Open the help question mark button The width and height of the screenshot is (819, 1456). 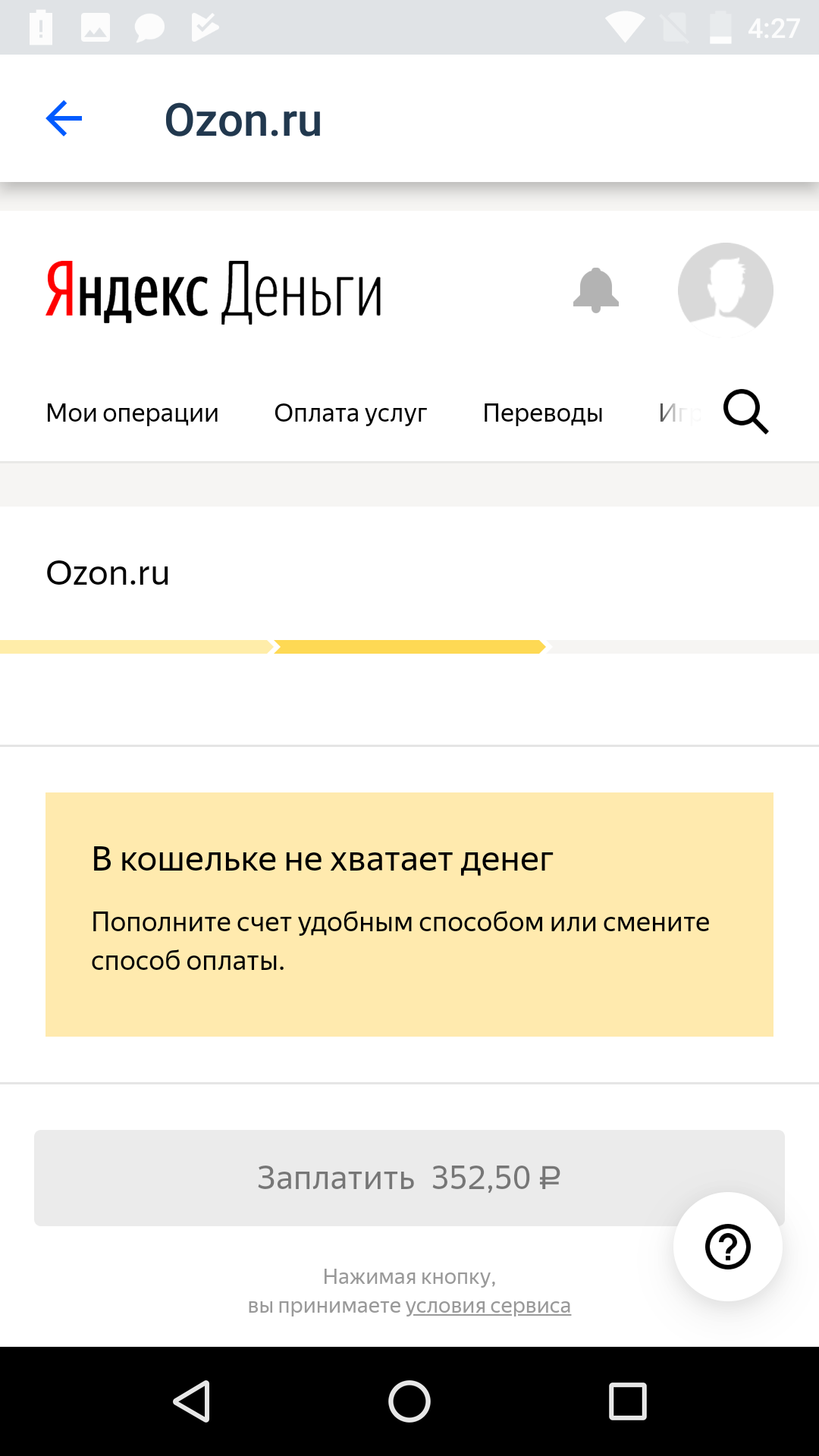[728, 1247]
